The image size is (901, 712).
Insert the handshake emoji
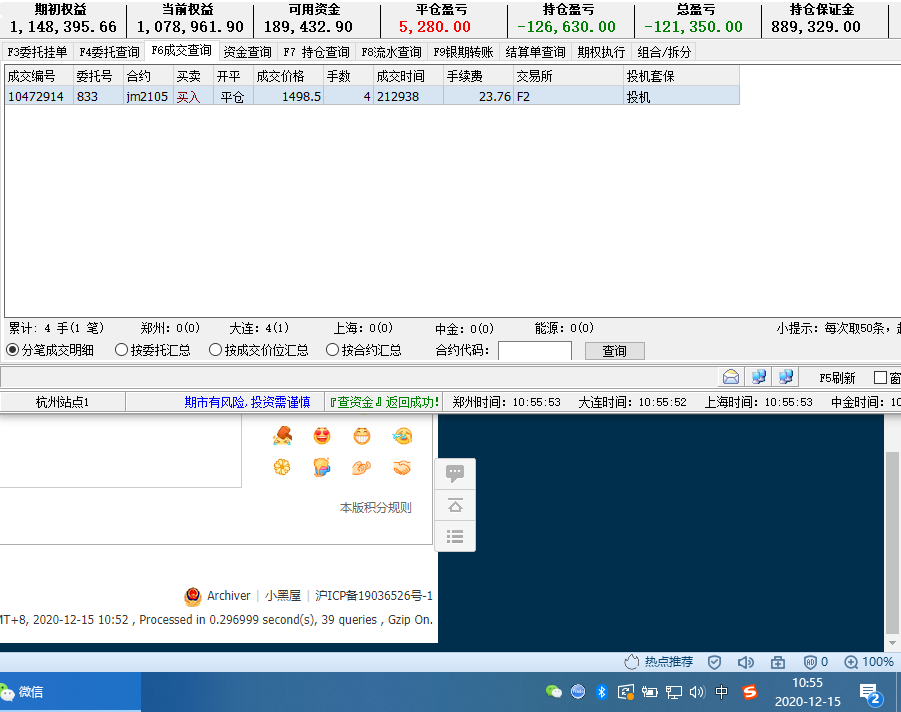point(402,467)
